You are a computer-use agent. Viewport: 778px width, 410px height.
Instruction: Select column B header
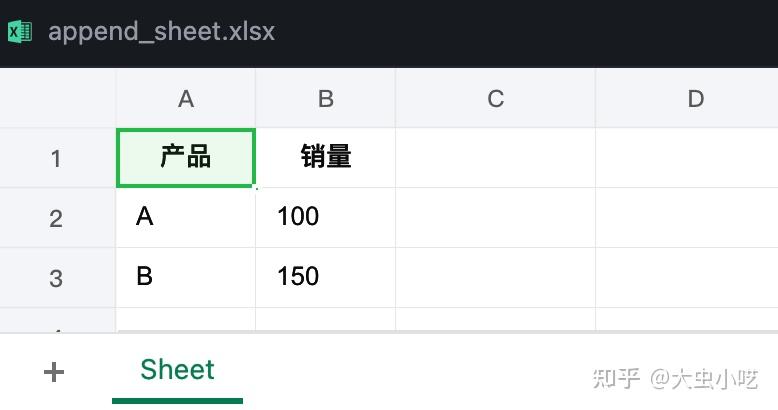326,98
